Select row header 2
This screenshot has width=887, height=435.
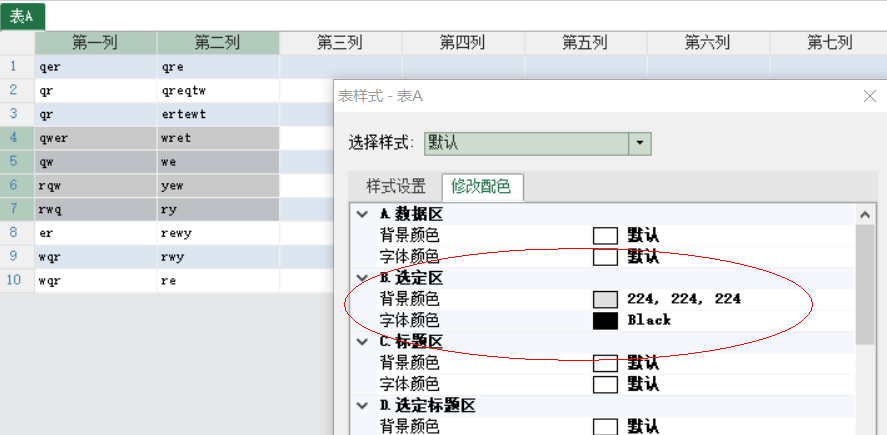pos(17,91)
